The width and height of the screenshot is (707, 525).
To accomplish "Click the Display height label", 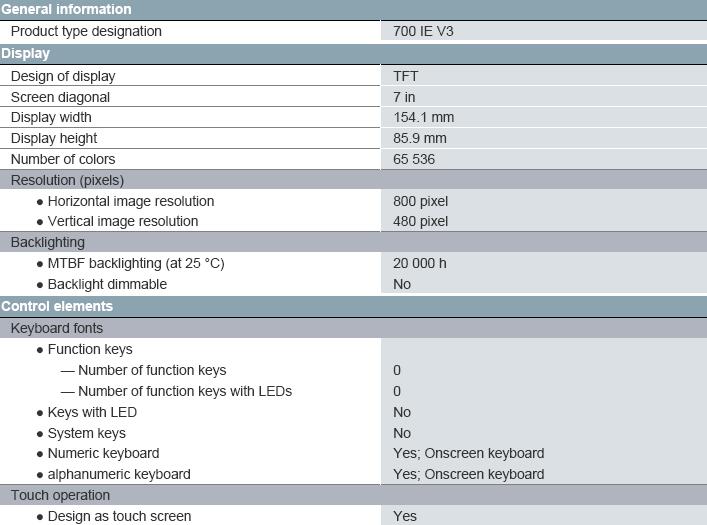I will coord(54,138).
